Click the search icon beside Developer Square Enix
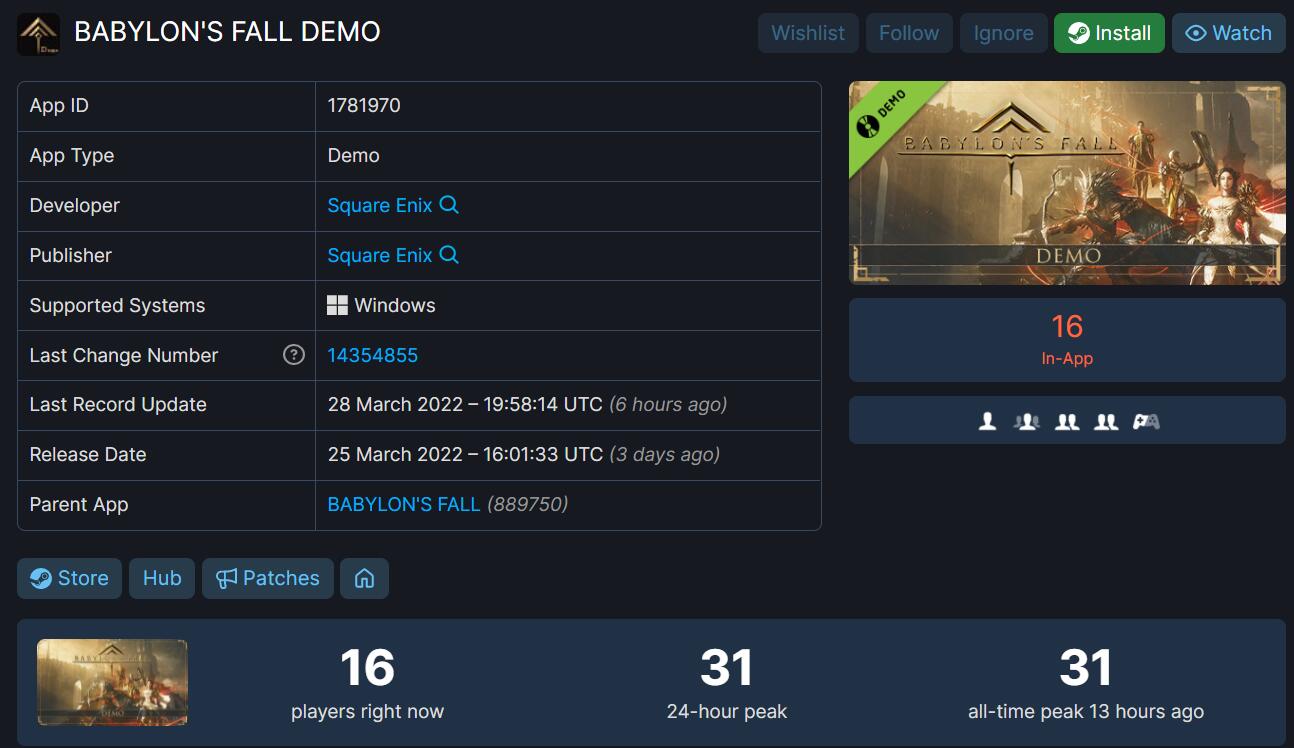 click(x=449, y=205)
